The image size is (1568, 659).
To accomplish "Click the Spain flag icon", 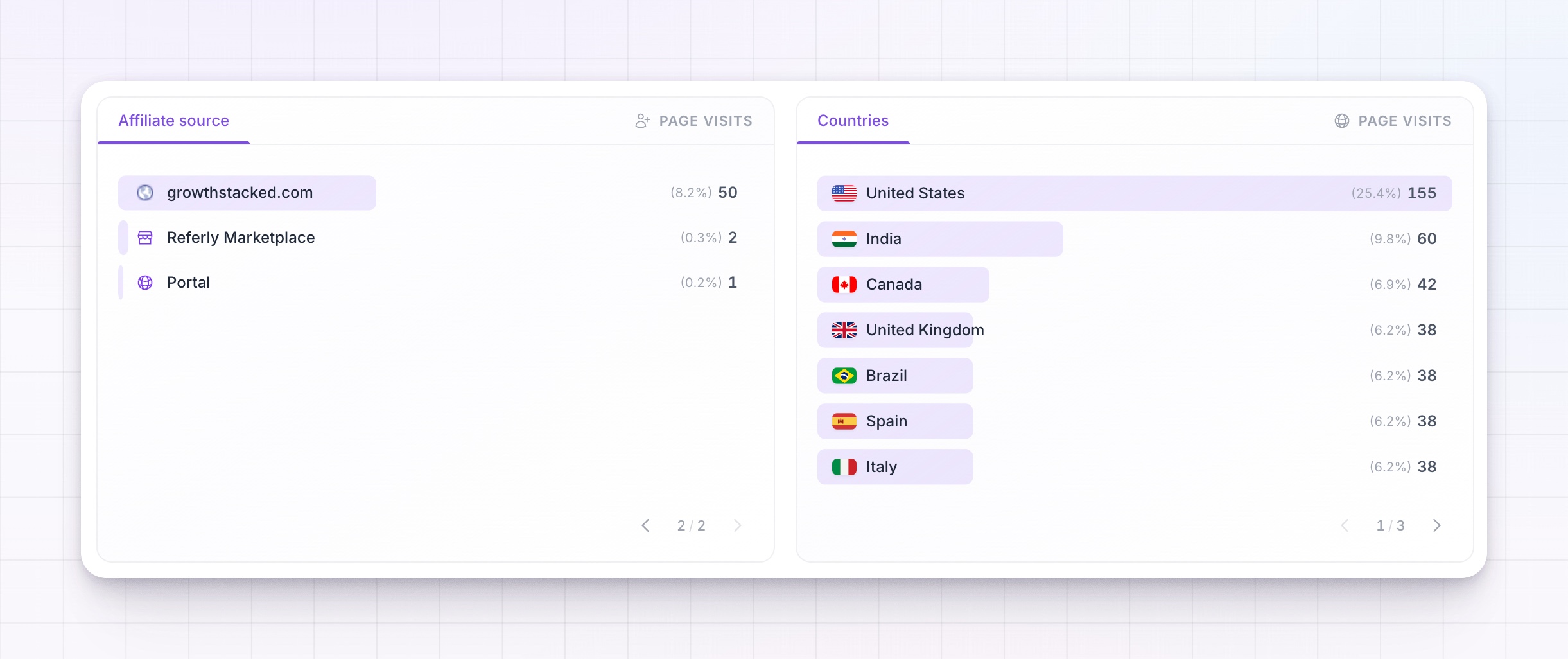I will pyautogui.click(x=844, y=421).
